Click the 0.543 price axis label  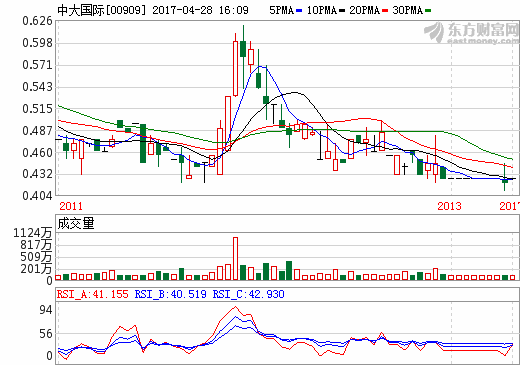(x=38, y=87)
